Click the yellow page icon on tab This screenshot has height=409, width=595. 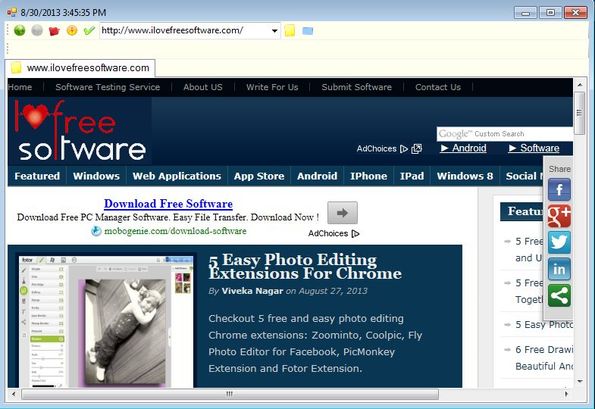[16, 68]
